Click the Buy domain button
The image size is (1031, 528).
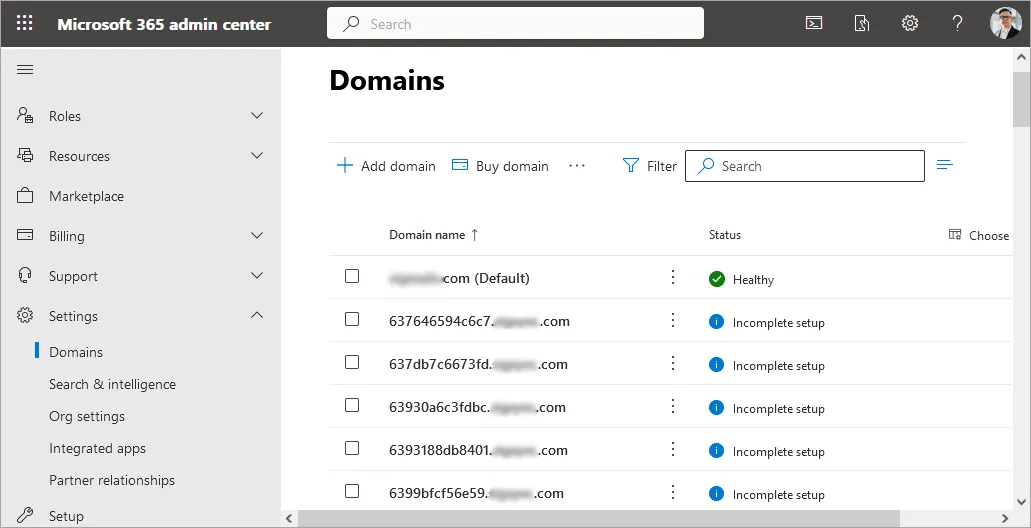pyautogui.click(x=500, y=166)
